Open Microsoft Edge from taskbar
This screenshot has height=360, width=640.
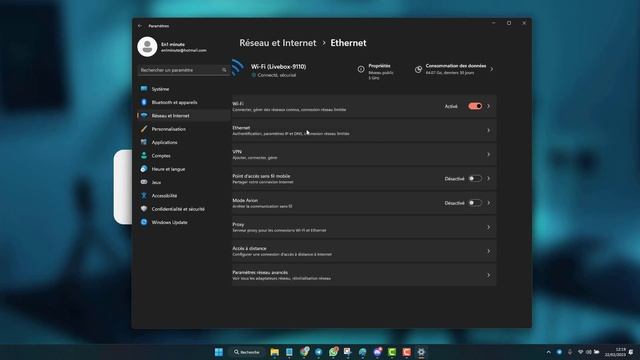(362, 352)
